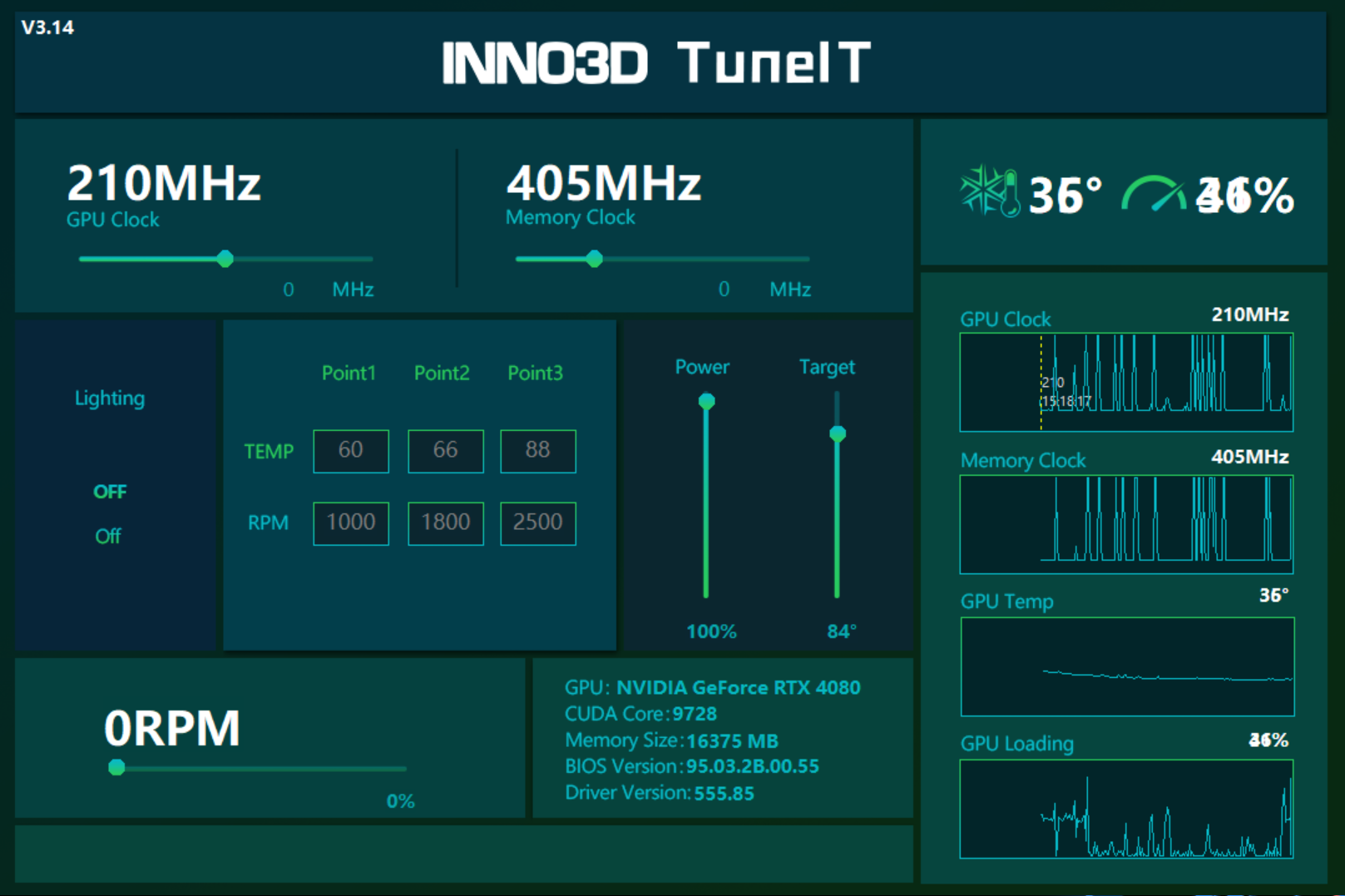Click the RPM row label in fan table
The width and height of the screenshot is (1345, 896).
(268, 523)
